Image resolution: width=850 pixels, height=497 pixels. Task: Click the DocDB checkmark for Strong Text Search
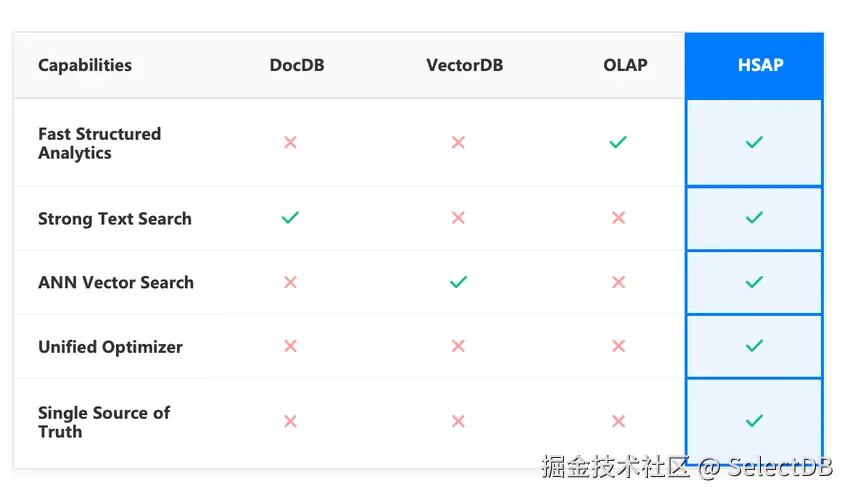coord(290,217)
